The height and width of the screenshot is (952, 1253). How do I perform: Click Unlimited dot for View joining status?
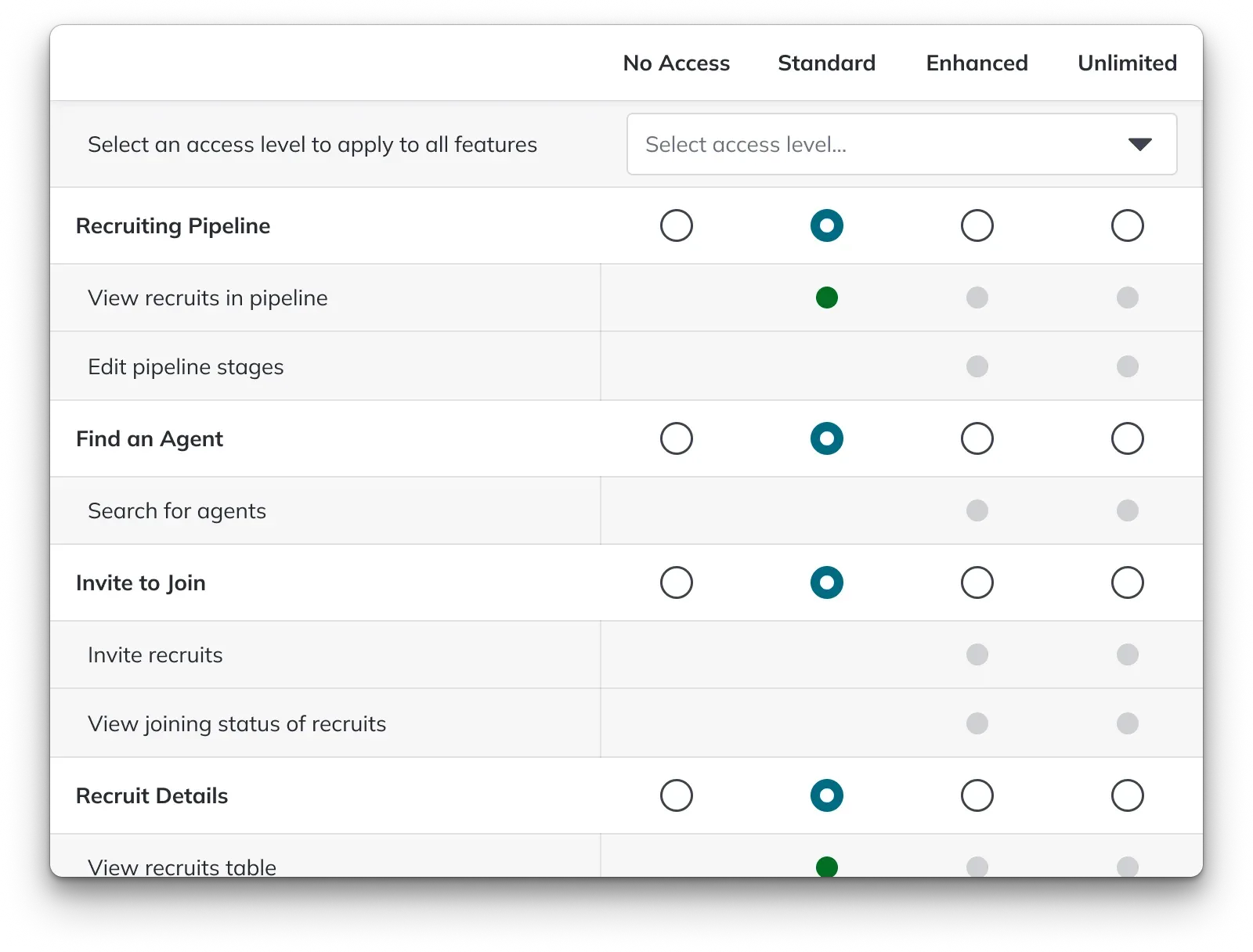(x=1128, y=723)
